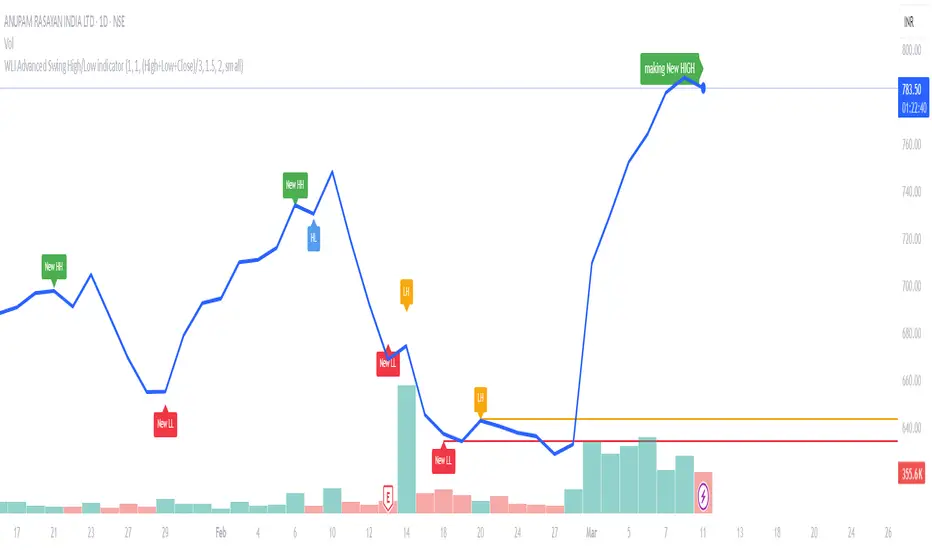
Task: Select the green 'making New HIGH' label
Action: coord(672,69)
